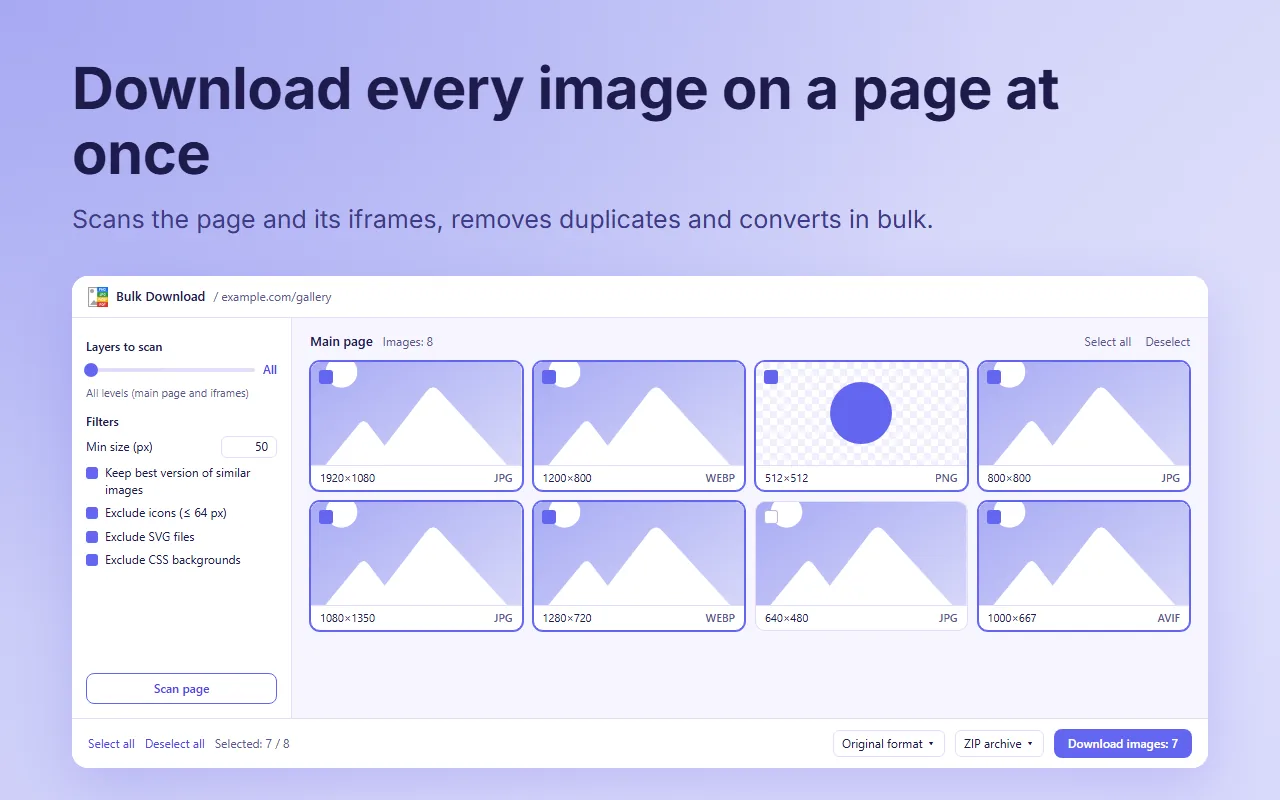Click Deselect all in the bottom bar

tap(175, 744)
